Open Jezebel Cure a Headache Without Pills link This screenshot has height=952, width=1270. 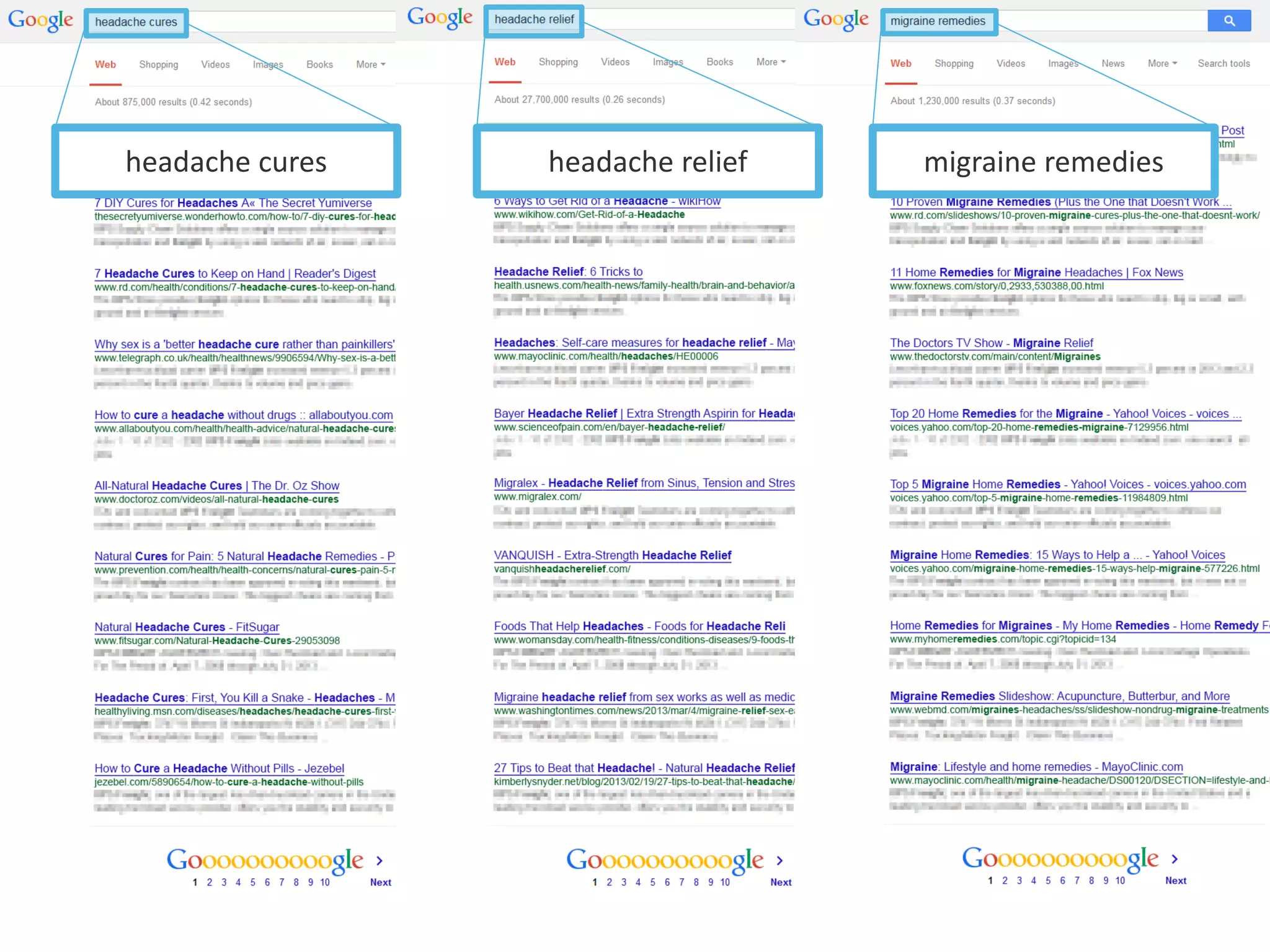[219, 768]
